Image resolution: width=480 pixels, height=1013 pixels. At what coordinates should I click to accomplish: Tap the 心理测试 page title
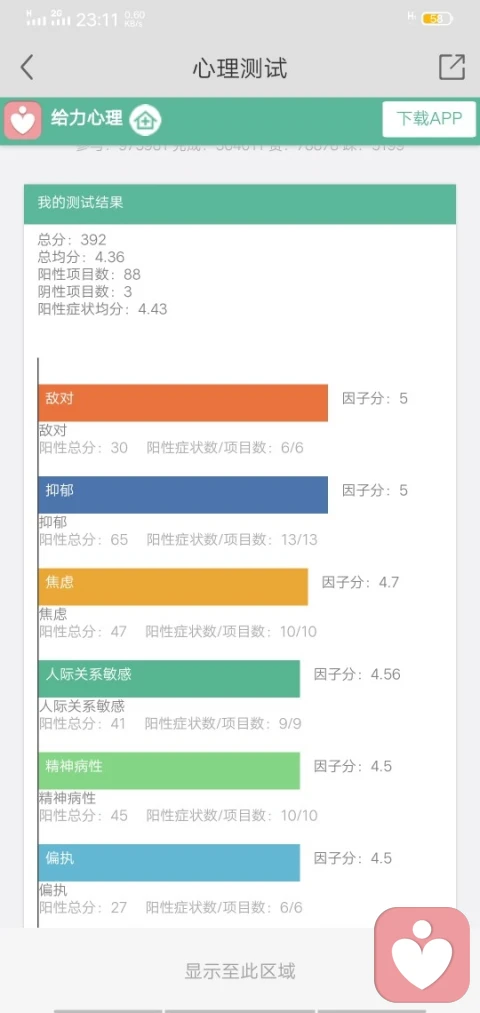[x=240, y=68]
